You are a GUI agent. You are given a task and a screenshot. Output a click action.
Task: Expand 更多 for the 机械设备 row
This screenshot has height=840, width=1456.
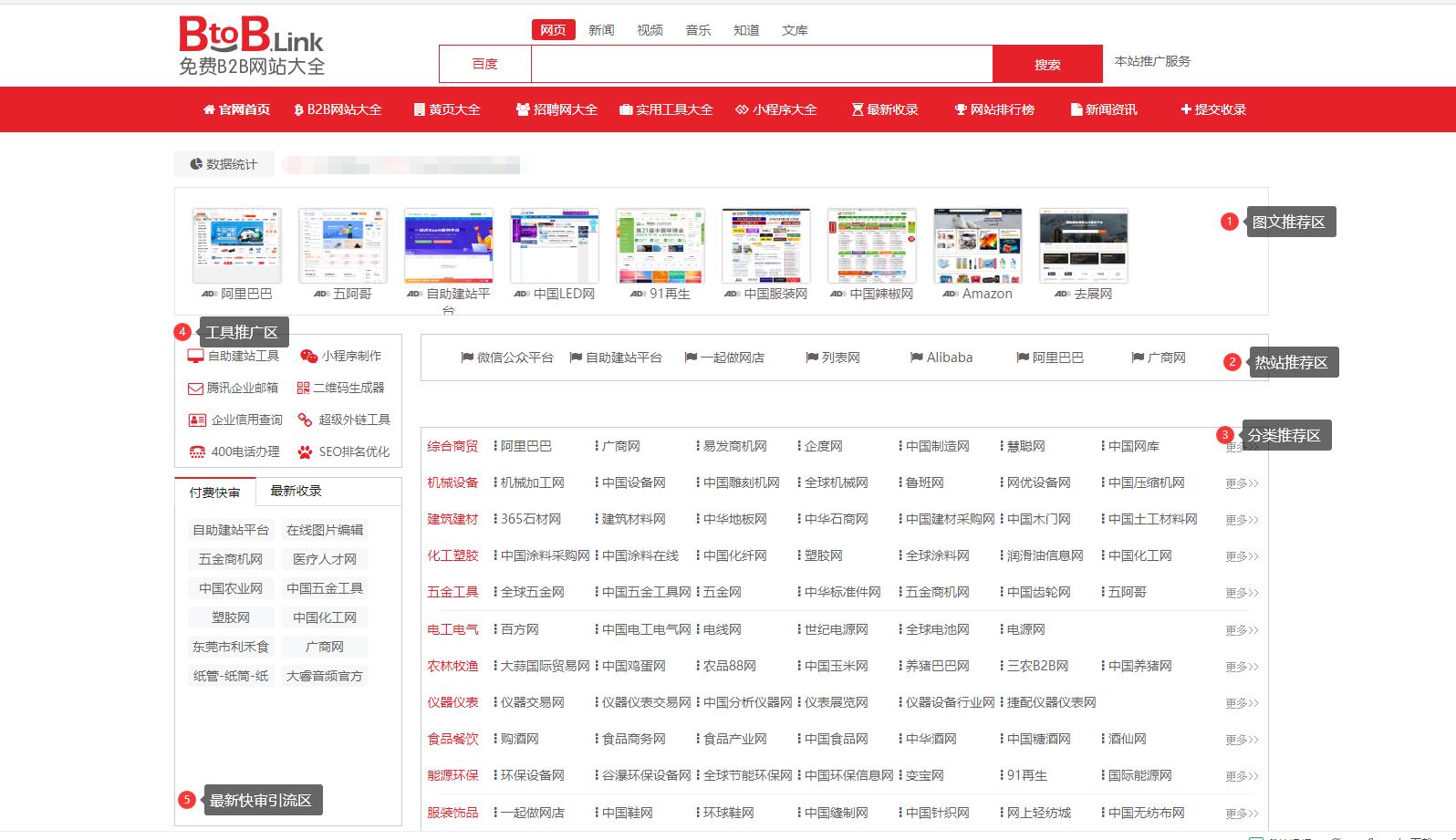pyautogui.click(x=1242, y=483)
